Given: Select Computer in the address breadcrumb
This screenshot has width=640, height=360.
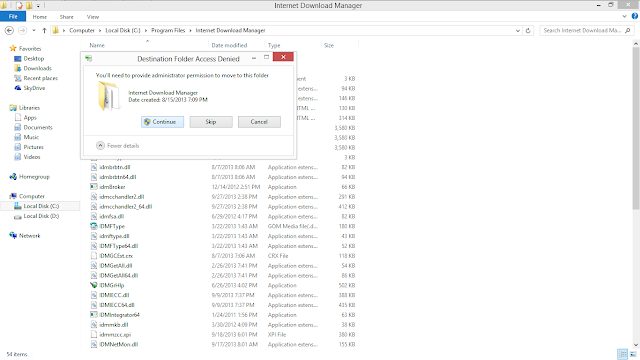Looking at the screenshot, I should [82, 30].
